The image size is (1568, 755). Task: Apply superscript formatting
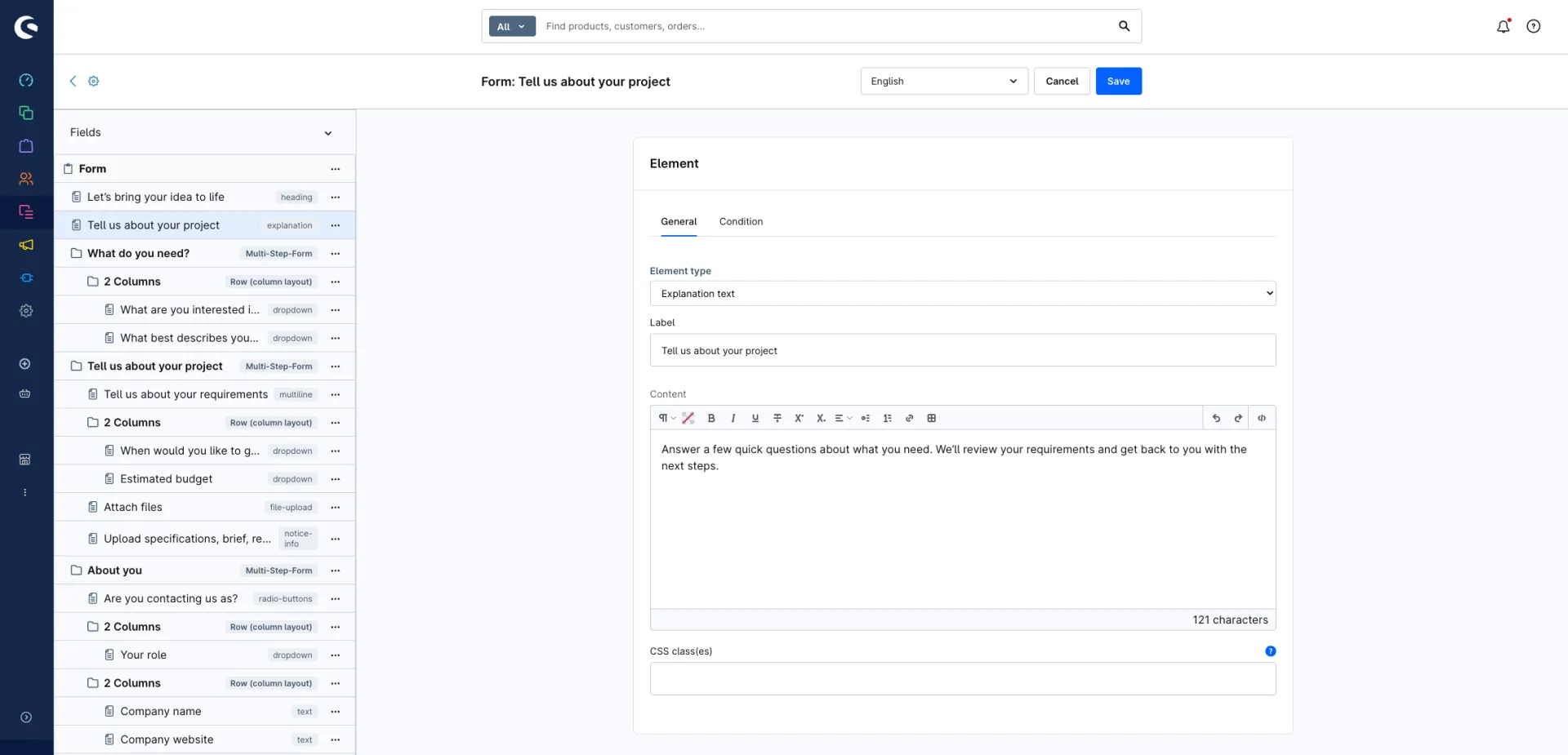tap(800, 418)
